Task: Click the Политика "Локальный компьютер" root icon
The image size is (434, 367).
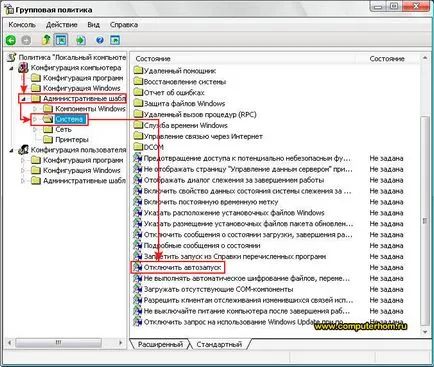Action: click(12, 57)
